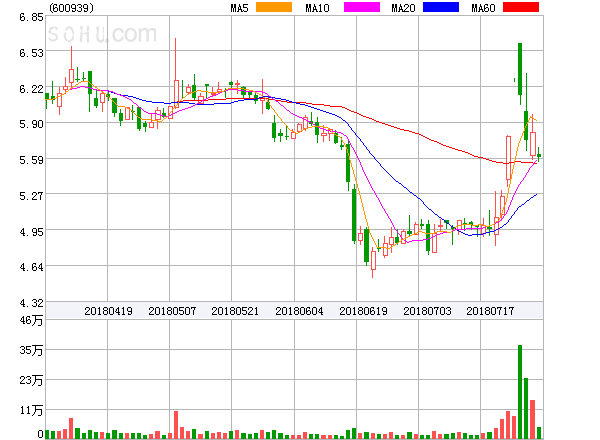Click the MA20 legend label

click(403, 8)
